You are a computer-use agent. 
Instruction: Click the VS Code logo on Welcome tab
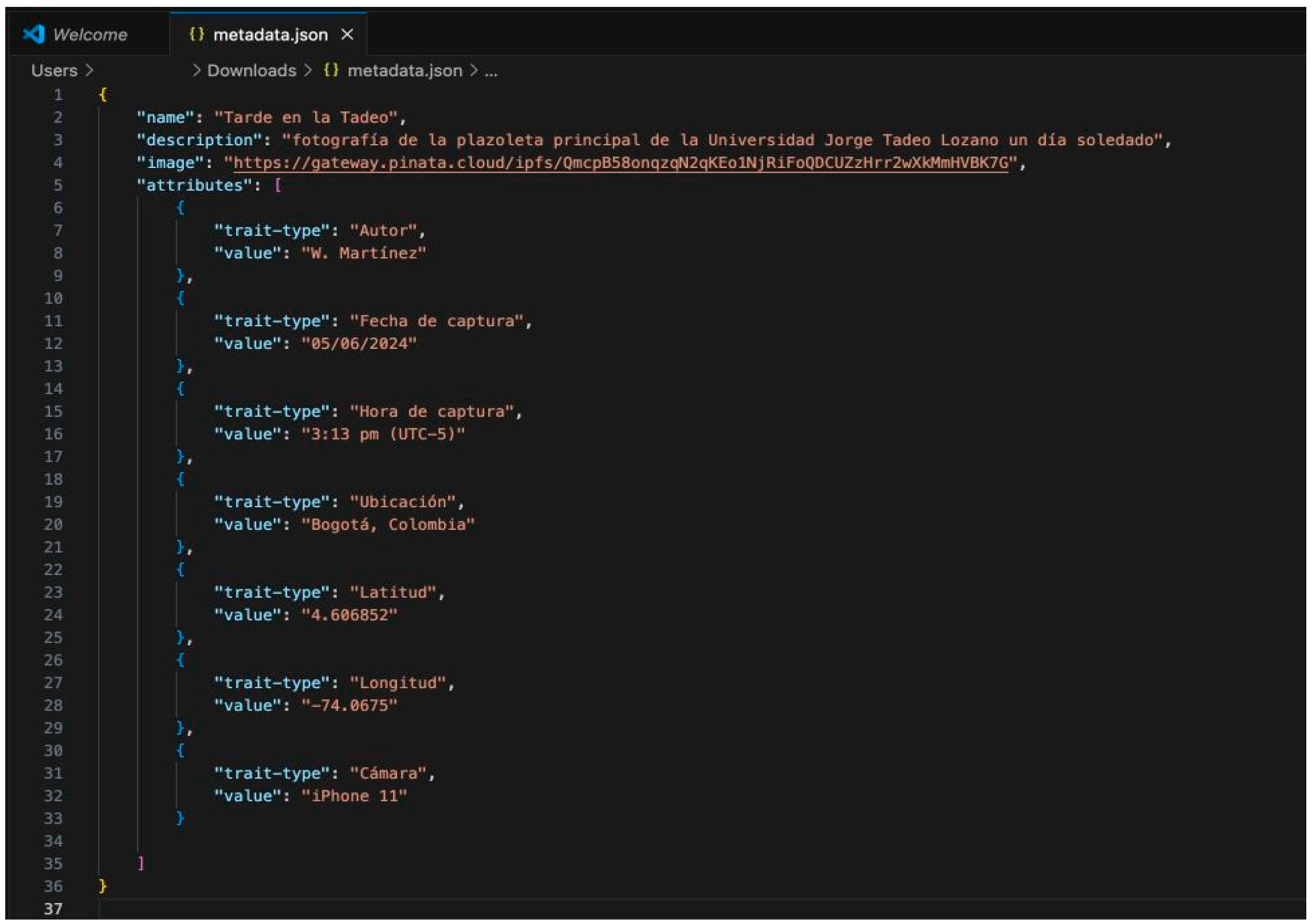pyautogui.click(x=34, y=34)
